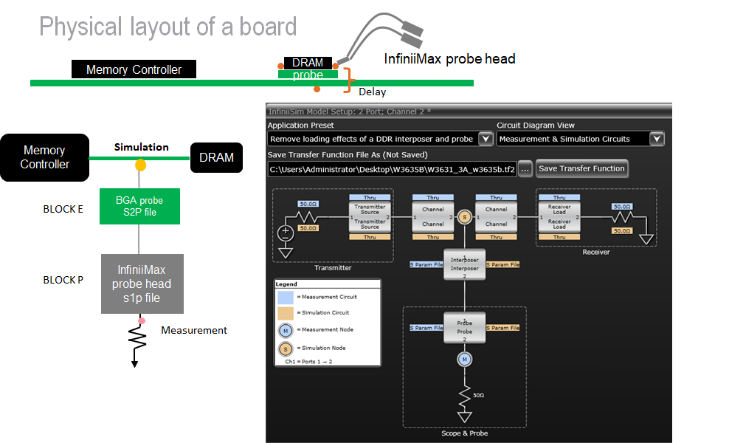
Task: Click the BLOCK P label
Action: pyautogui.click(x=63, y=280)
